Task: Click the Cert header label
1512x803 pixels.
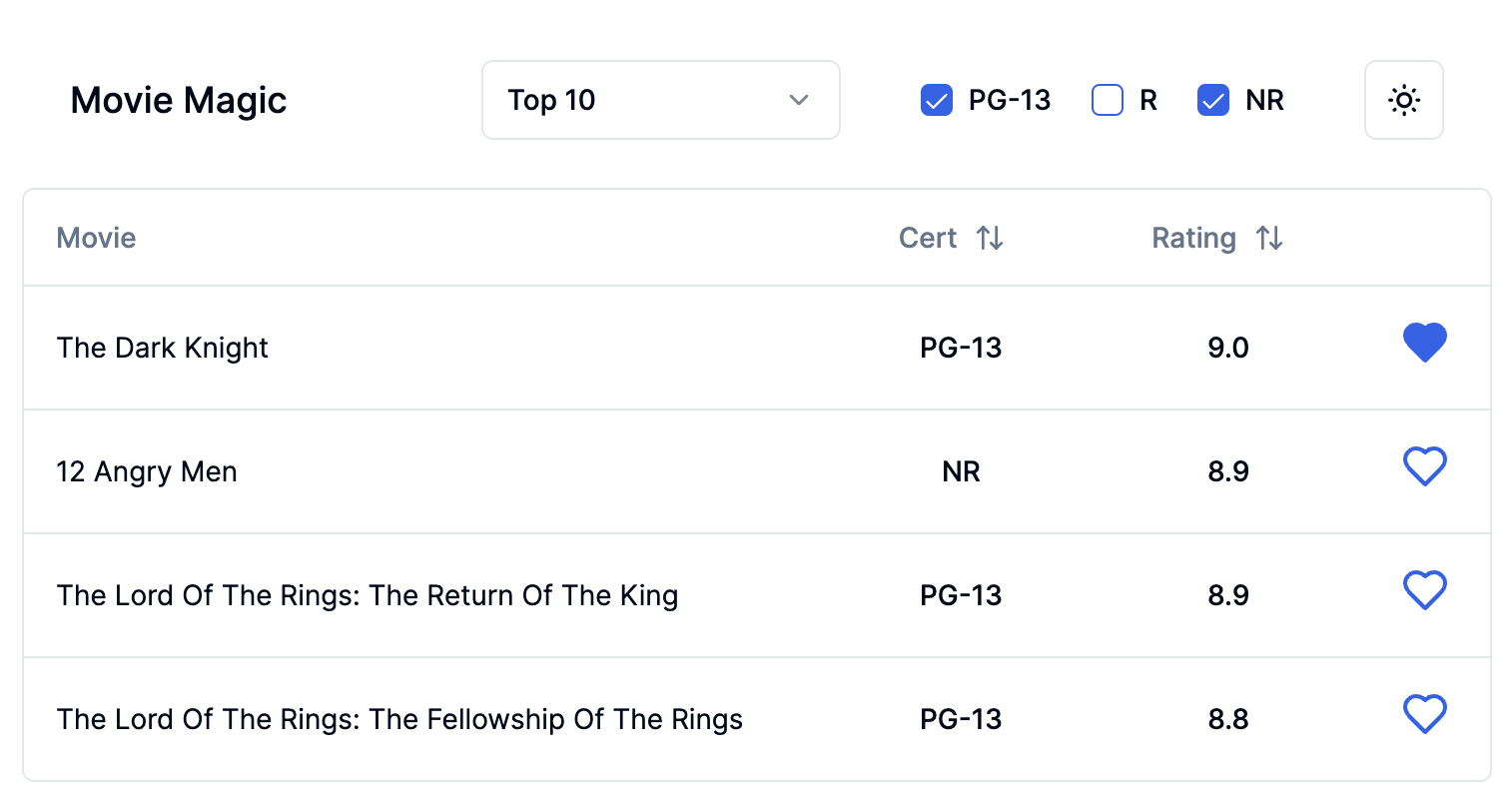Action: click(928, 238)
